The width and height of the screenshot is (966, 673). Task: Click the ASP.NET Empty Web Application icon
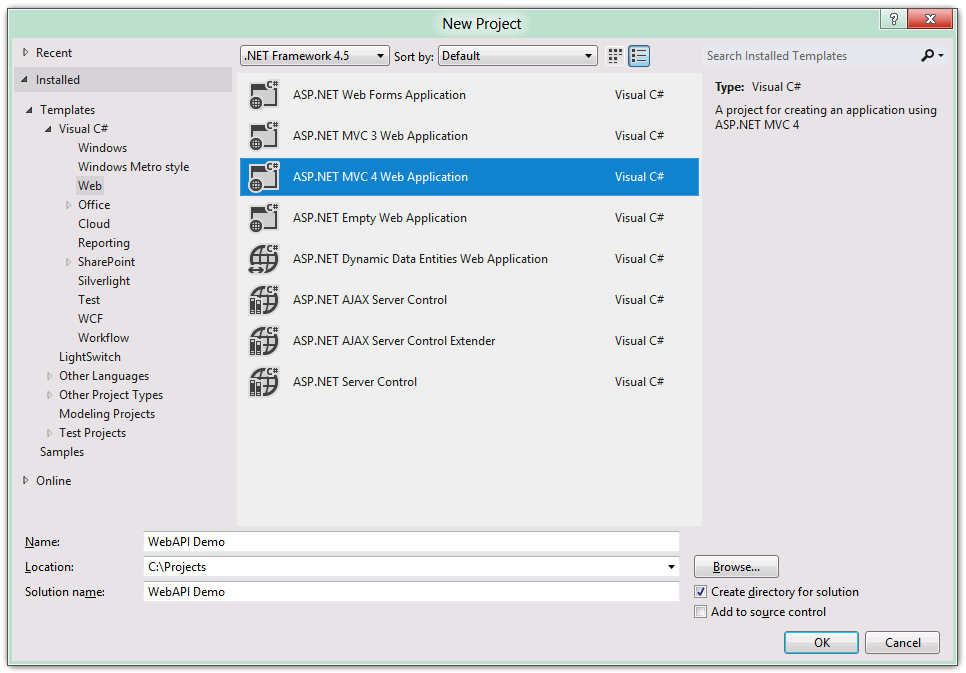pyautogui.click(x=264, y=218)
